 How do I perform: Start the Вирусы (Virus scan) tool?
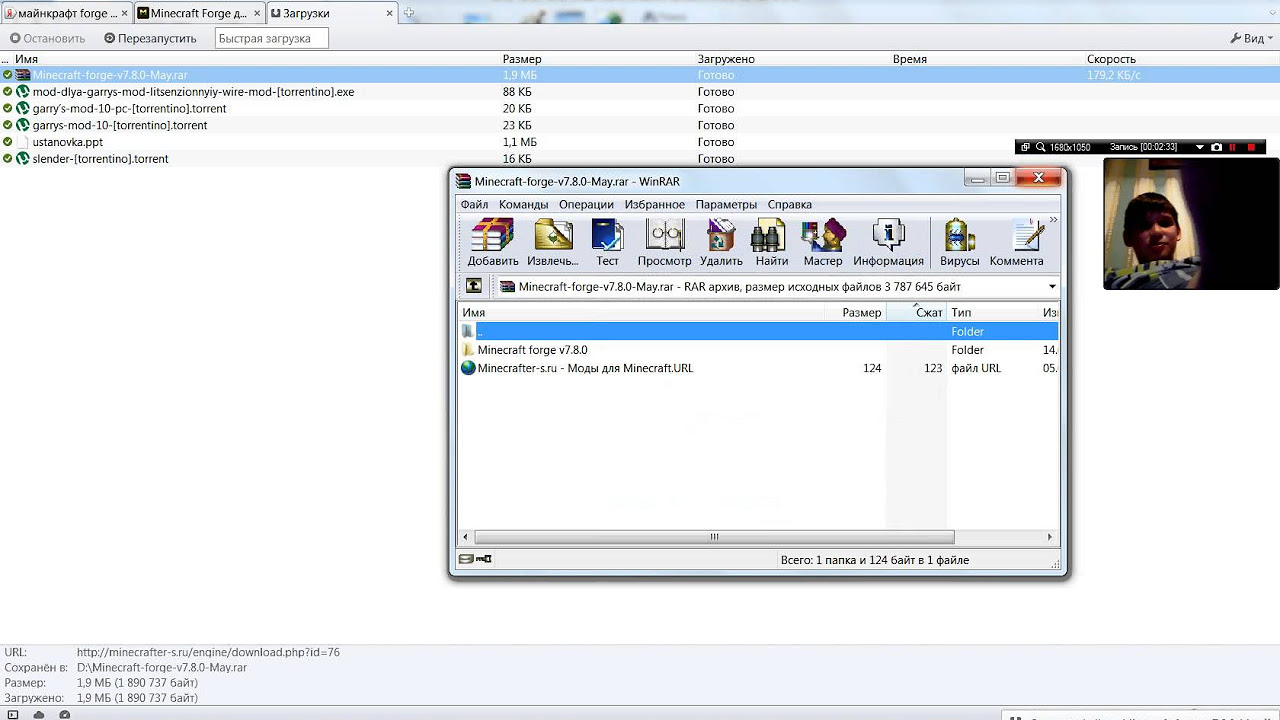click(x=960, y=243)
